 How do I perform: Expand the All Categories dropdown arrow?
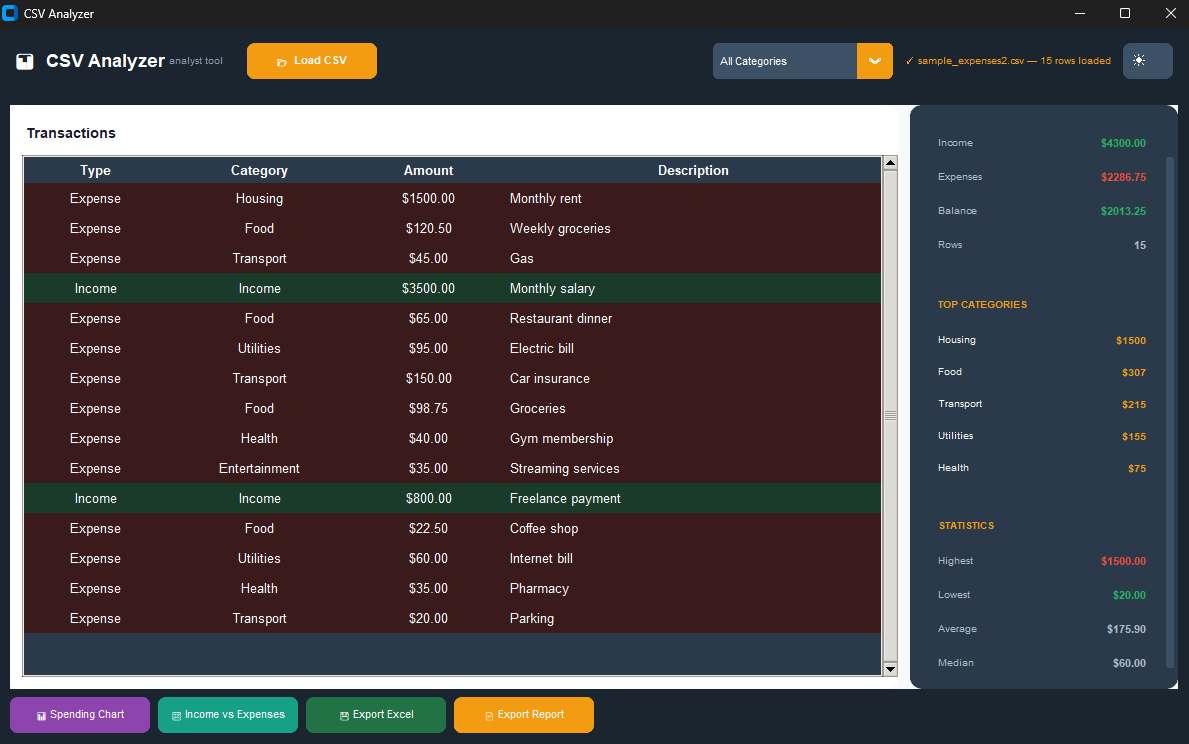[x=874, y=61]
